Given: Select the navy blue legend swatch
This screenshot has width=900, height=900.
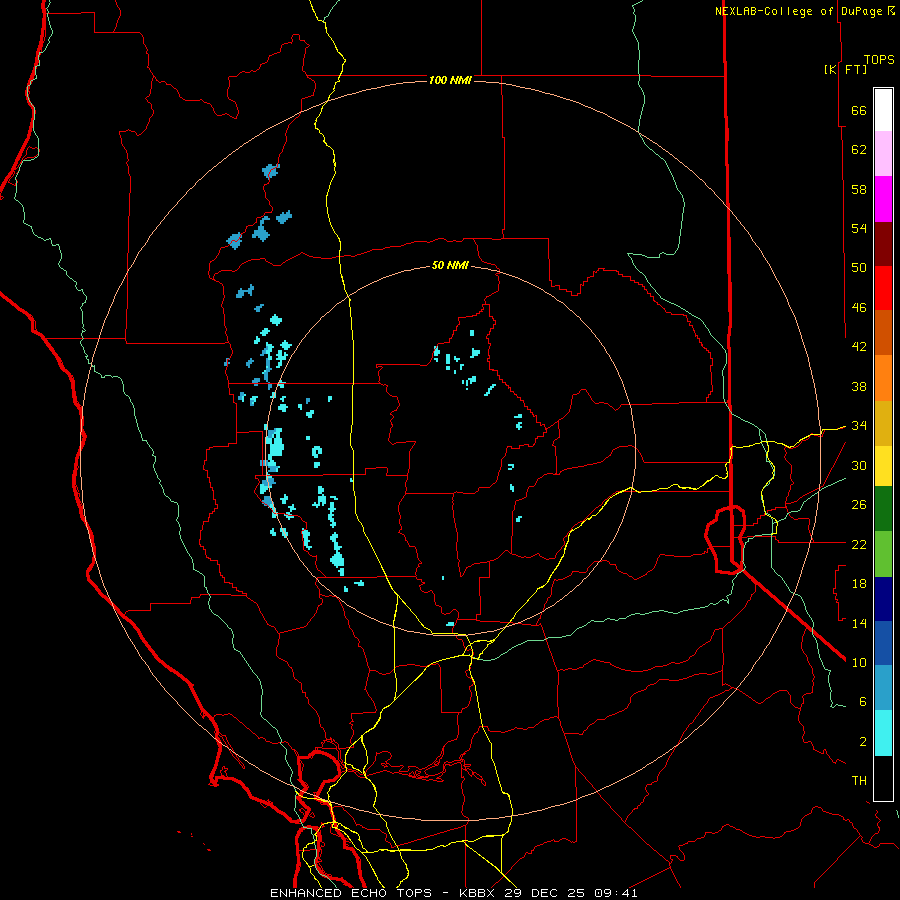Looking at the screenshot, I should click(883, 599).
